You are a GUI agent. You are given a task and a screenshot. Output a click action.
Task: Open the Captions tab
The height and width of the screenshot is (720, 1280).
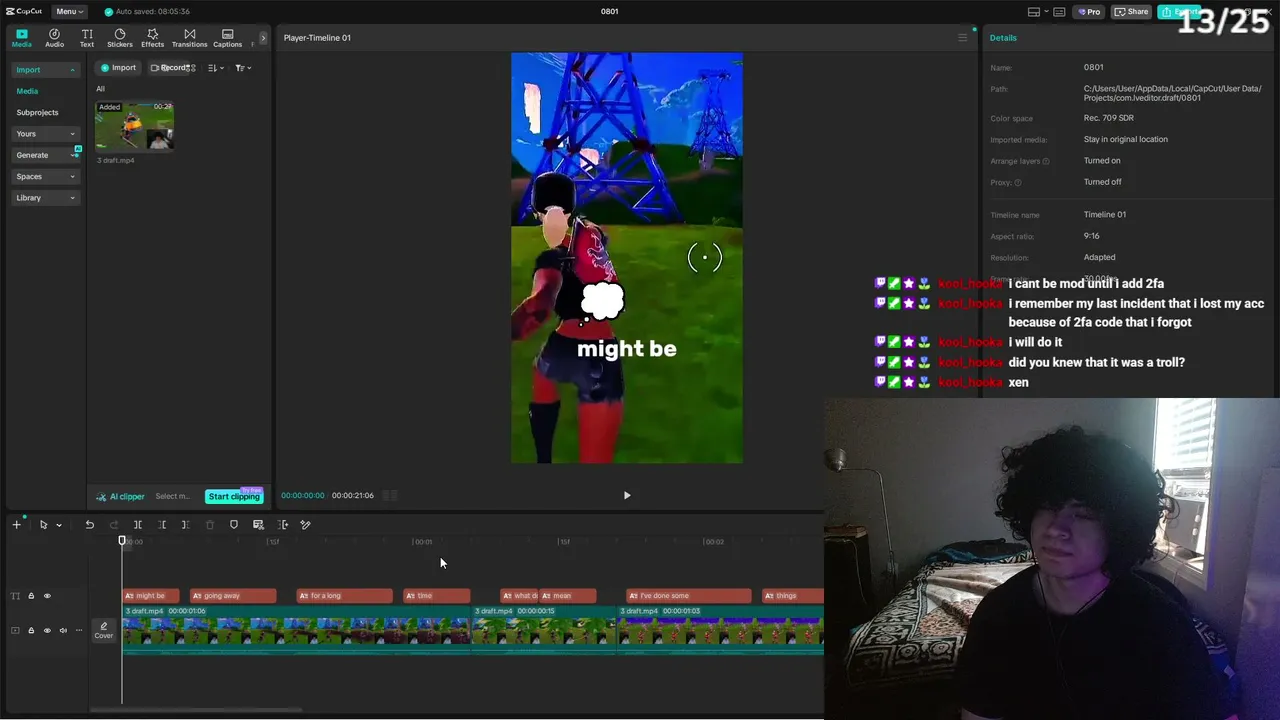[227, 38]
